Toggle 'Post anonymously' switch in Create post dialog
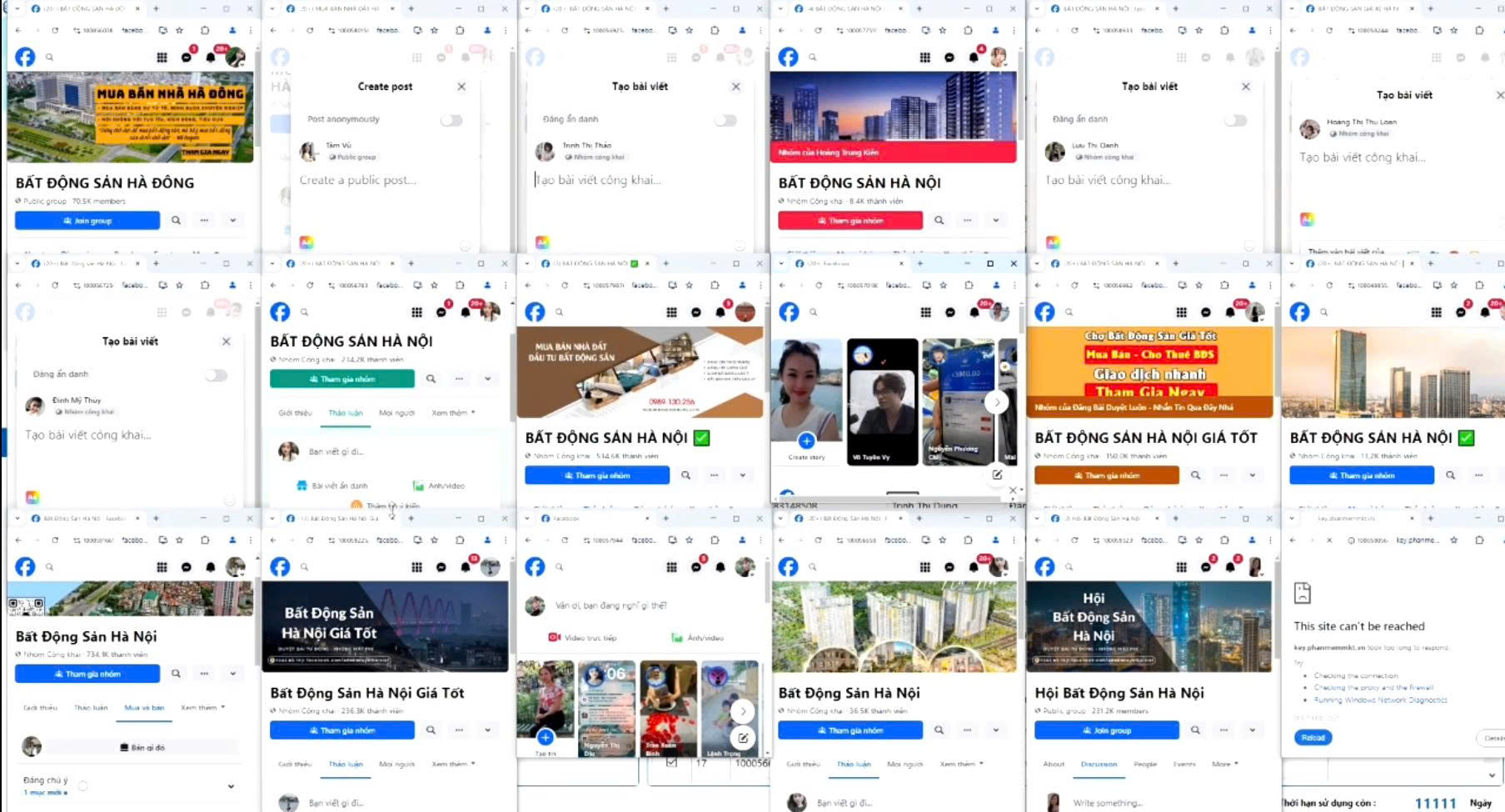1505x812 pixels. [451, 120]
